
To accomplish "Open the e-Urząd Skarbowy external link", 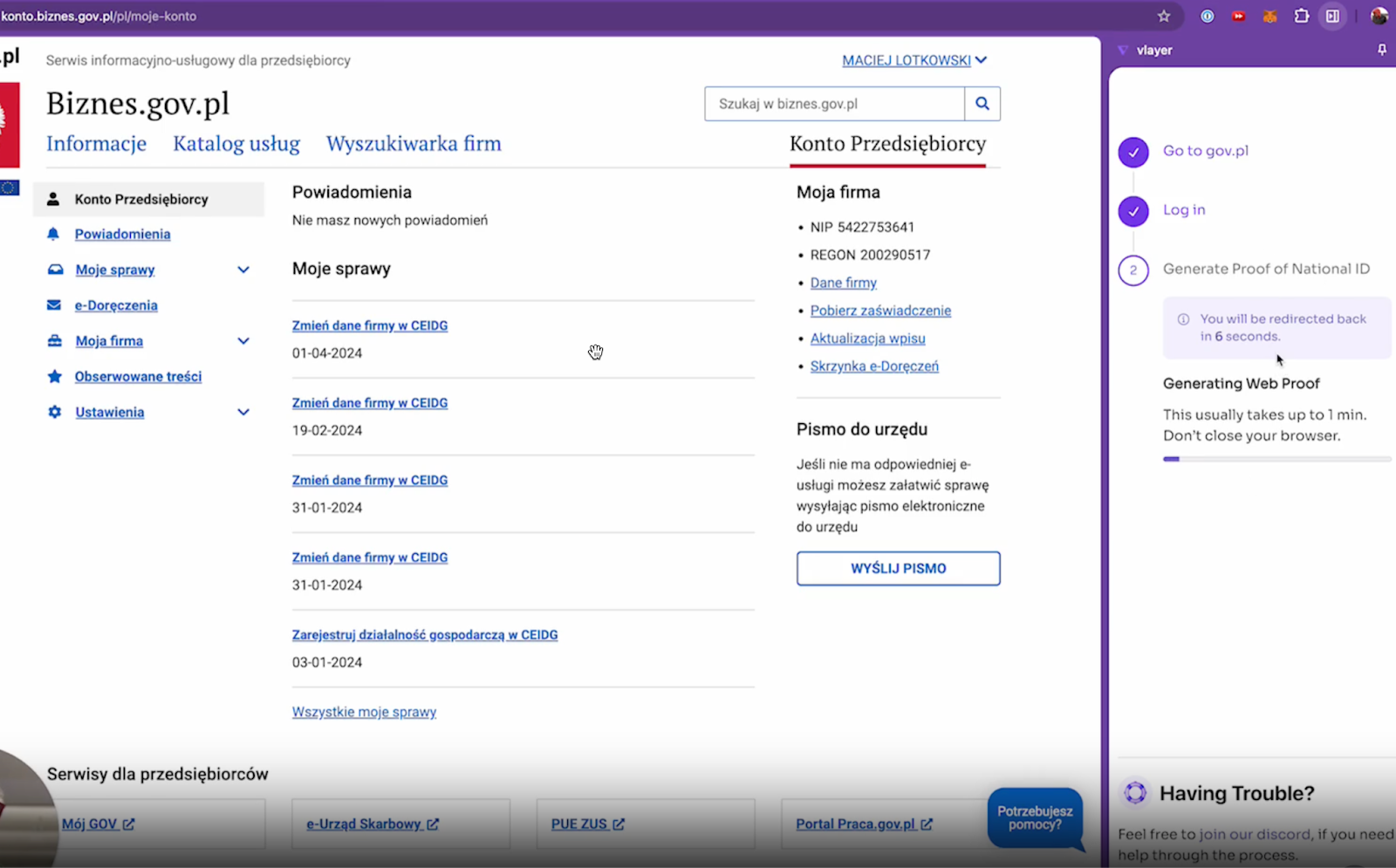I will tap(373, 824).
